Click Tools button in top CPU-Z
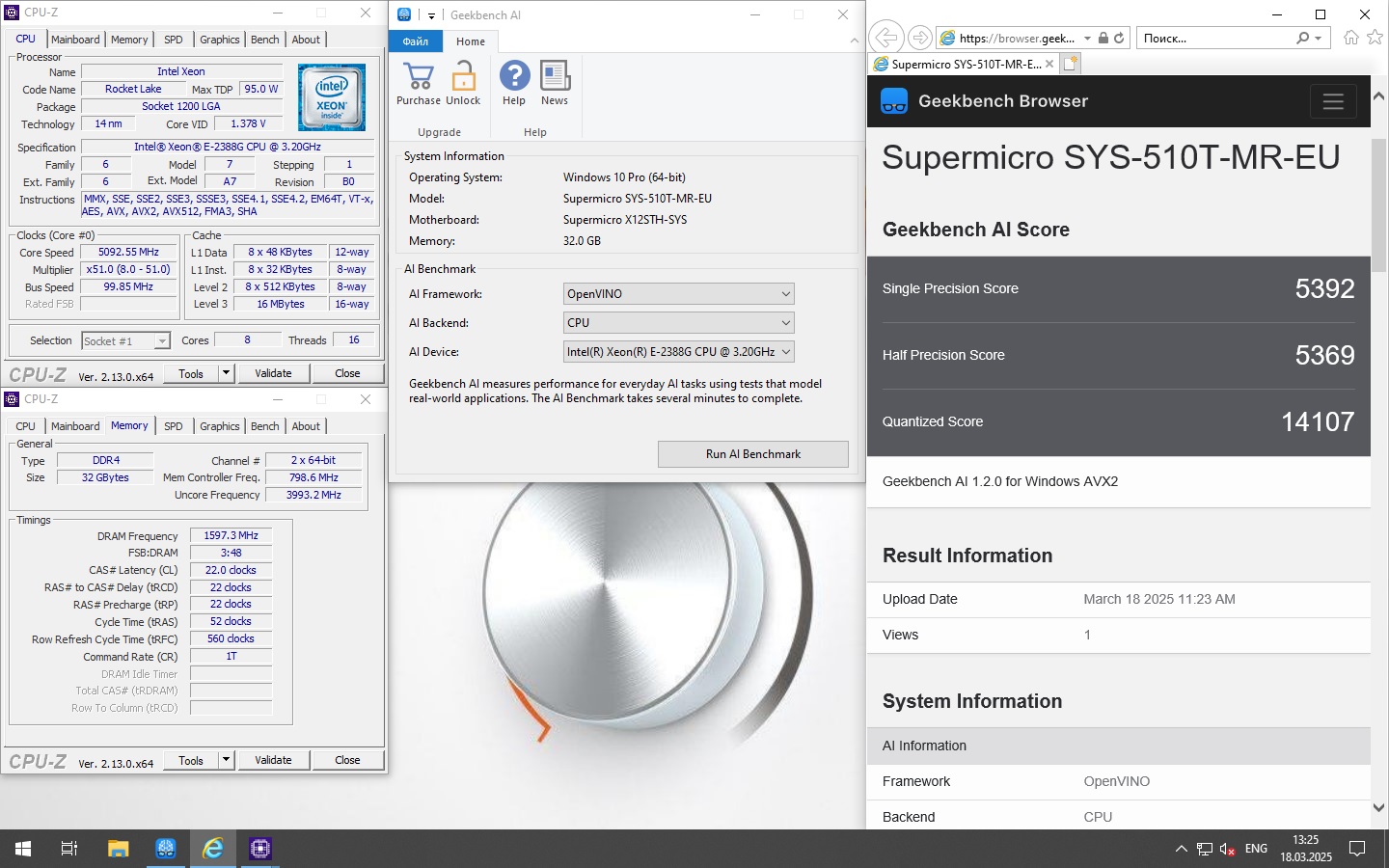This screenshot has height=868, width=1389. click(x=191, y=373)
